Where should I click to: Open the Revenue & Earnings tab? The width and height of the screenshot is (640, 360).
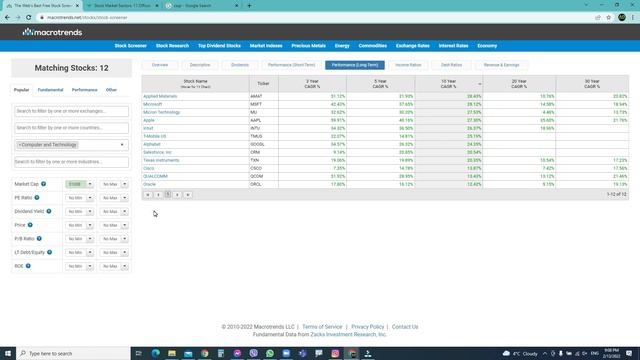click(502, 65)
